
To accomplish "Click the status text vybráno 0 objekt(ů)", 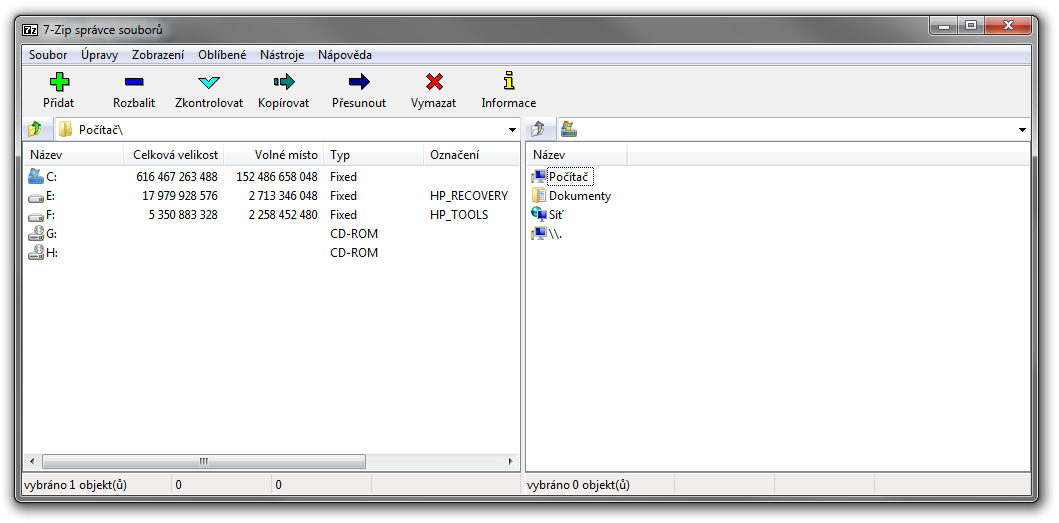I will pos(578,484).
